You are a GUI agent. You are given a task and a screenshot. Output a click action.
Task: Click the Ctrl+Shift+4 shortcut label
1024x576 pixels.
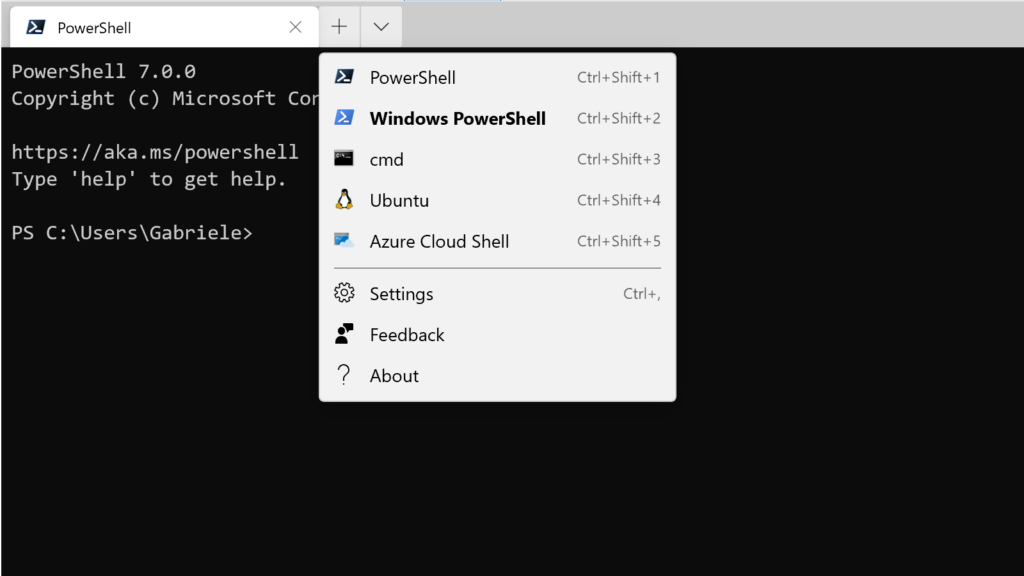tap(618, 200)
